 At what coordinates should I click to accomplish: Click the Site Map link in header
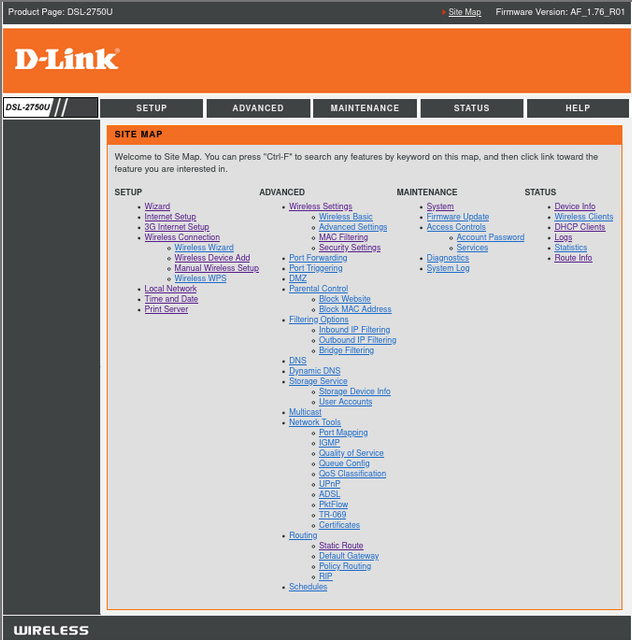(465, 12)
